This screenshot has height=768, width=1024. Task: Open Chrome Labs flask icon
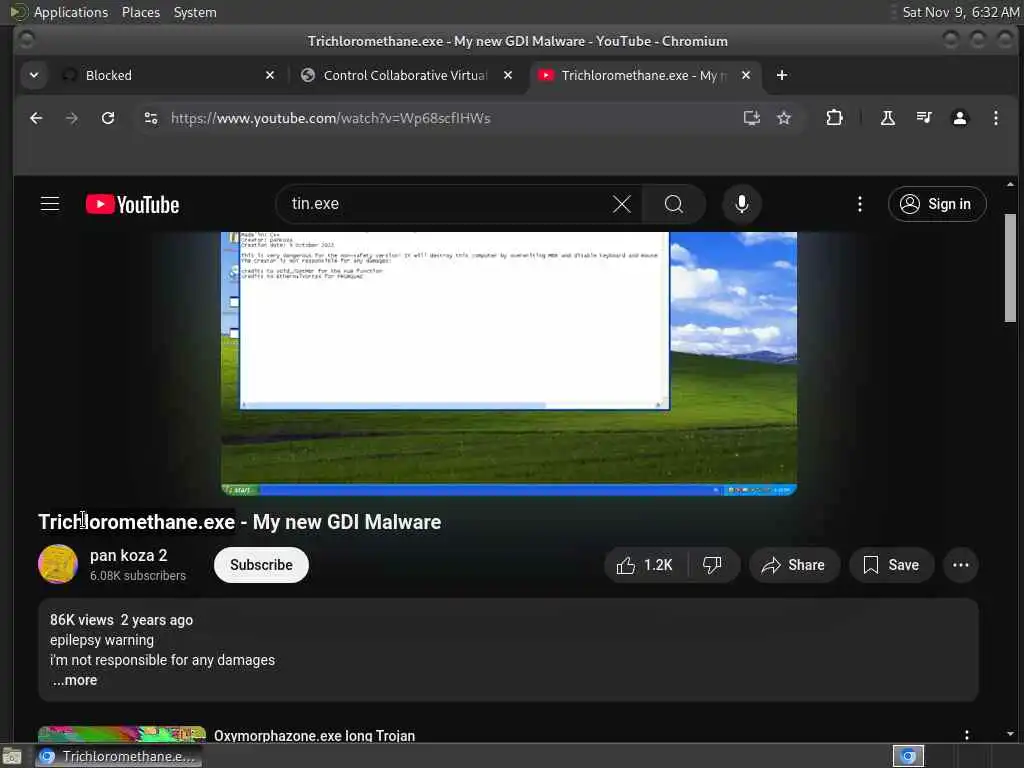coord(888,118)
